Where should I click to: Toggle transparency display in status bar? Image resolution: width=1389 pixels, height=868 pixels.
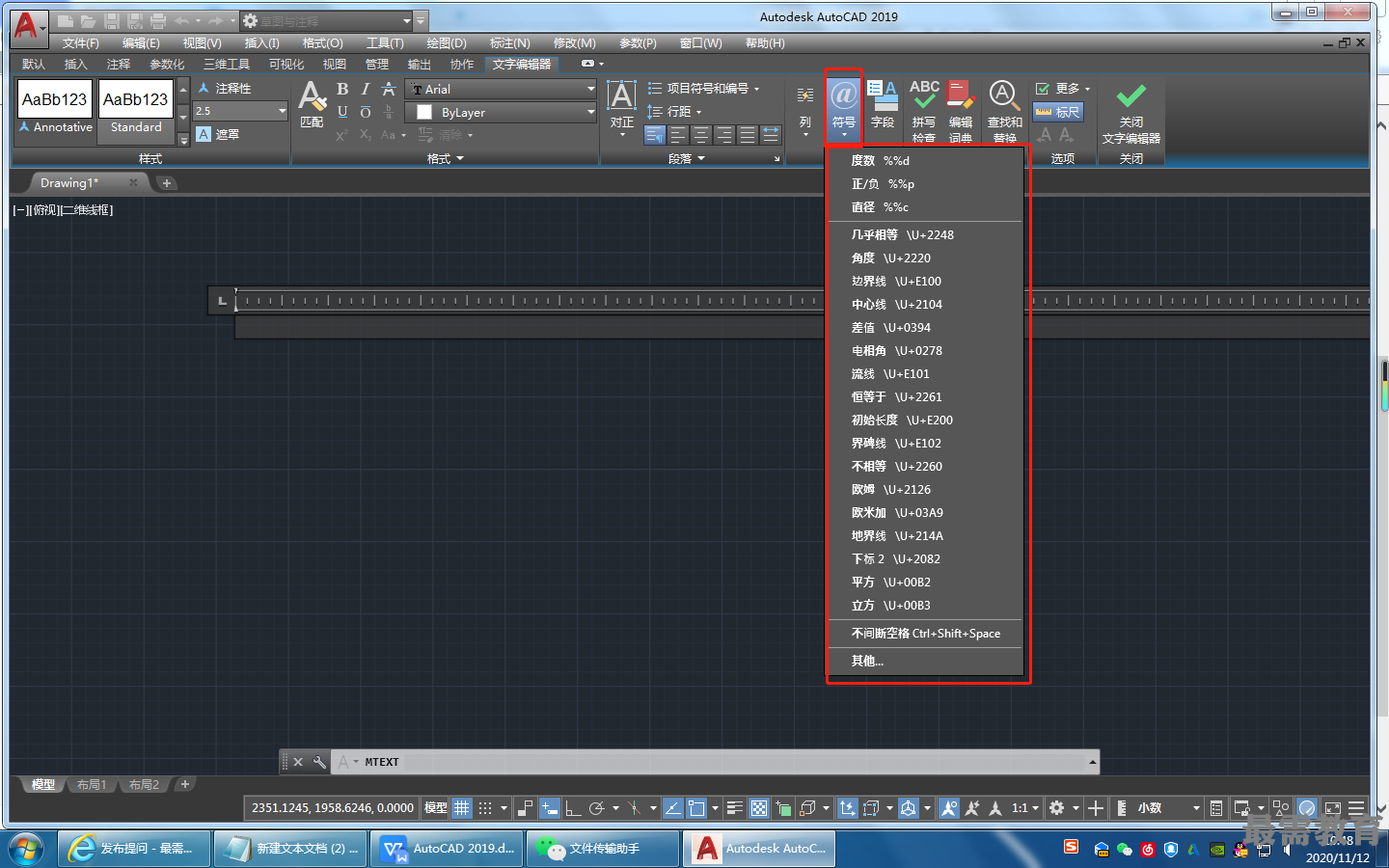[x=759, y=808]
